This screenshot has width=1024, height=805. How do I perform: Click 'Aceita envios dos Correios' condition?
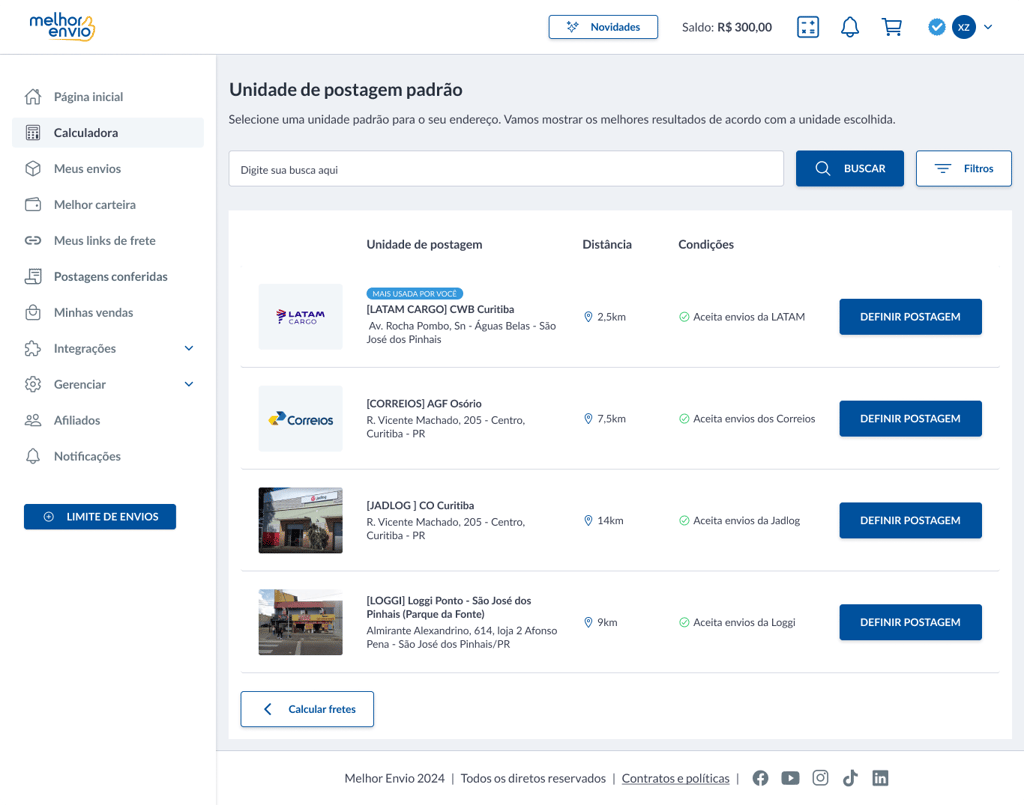point(747,418)
